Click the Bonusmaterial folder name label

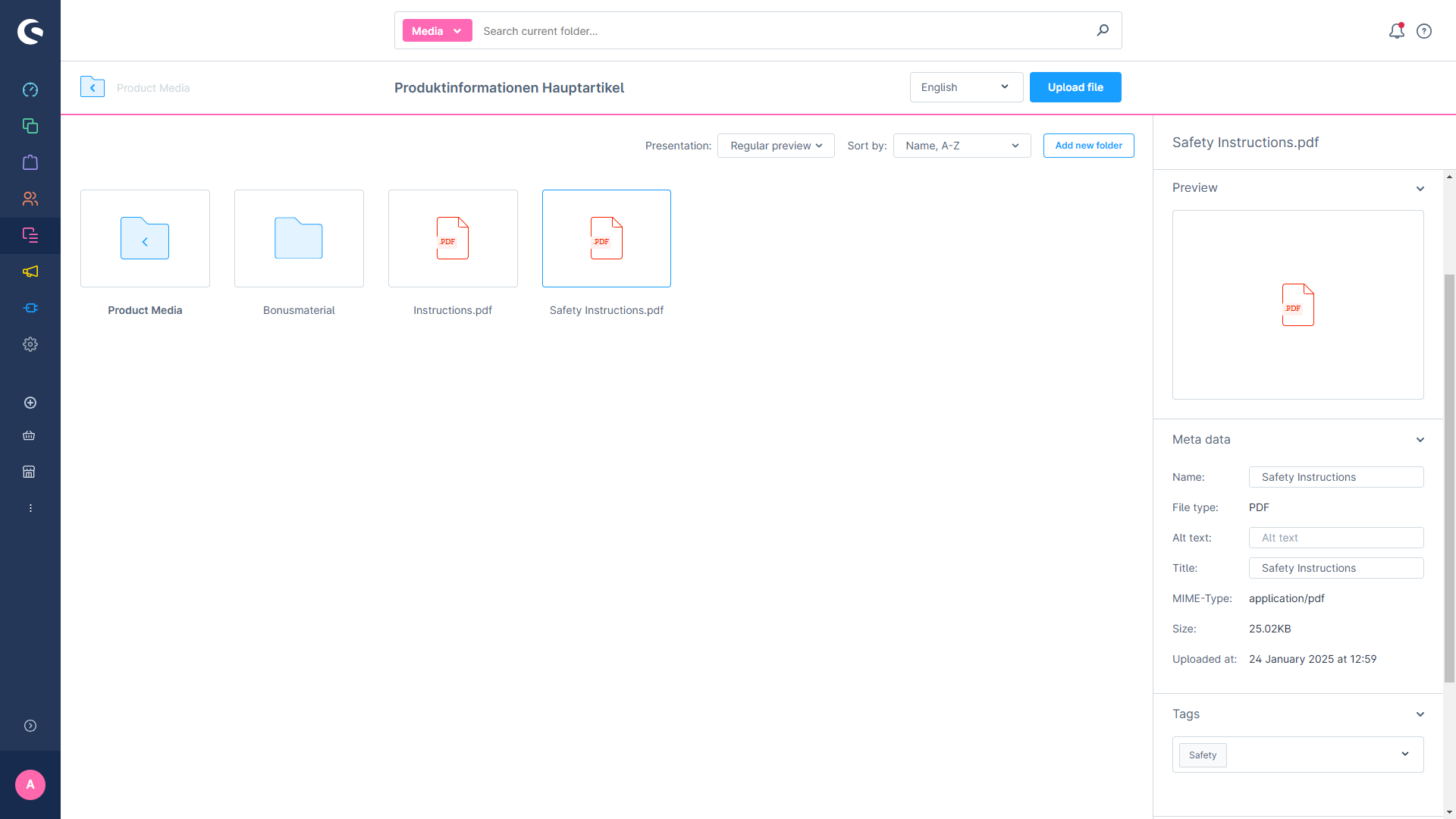(x=299, y=310)
